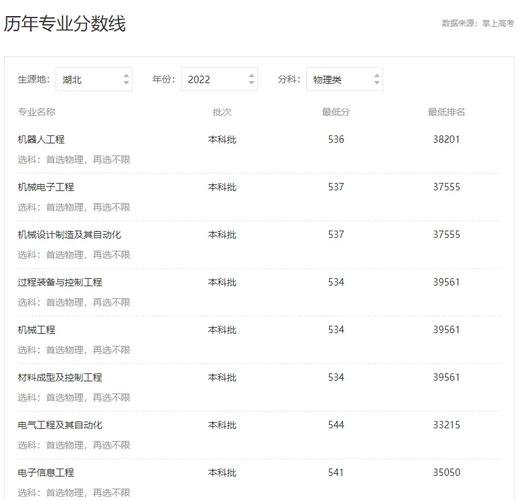
Task: Select the 材料成型及控制工程 major name
Action: pyautogui.click(x=60, y=377)
